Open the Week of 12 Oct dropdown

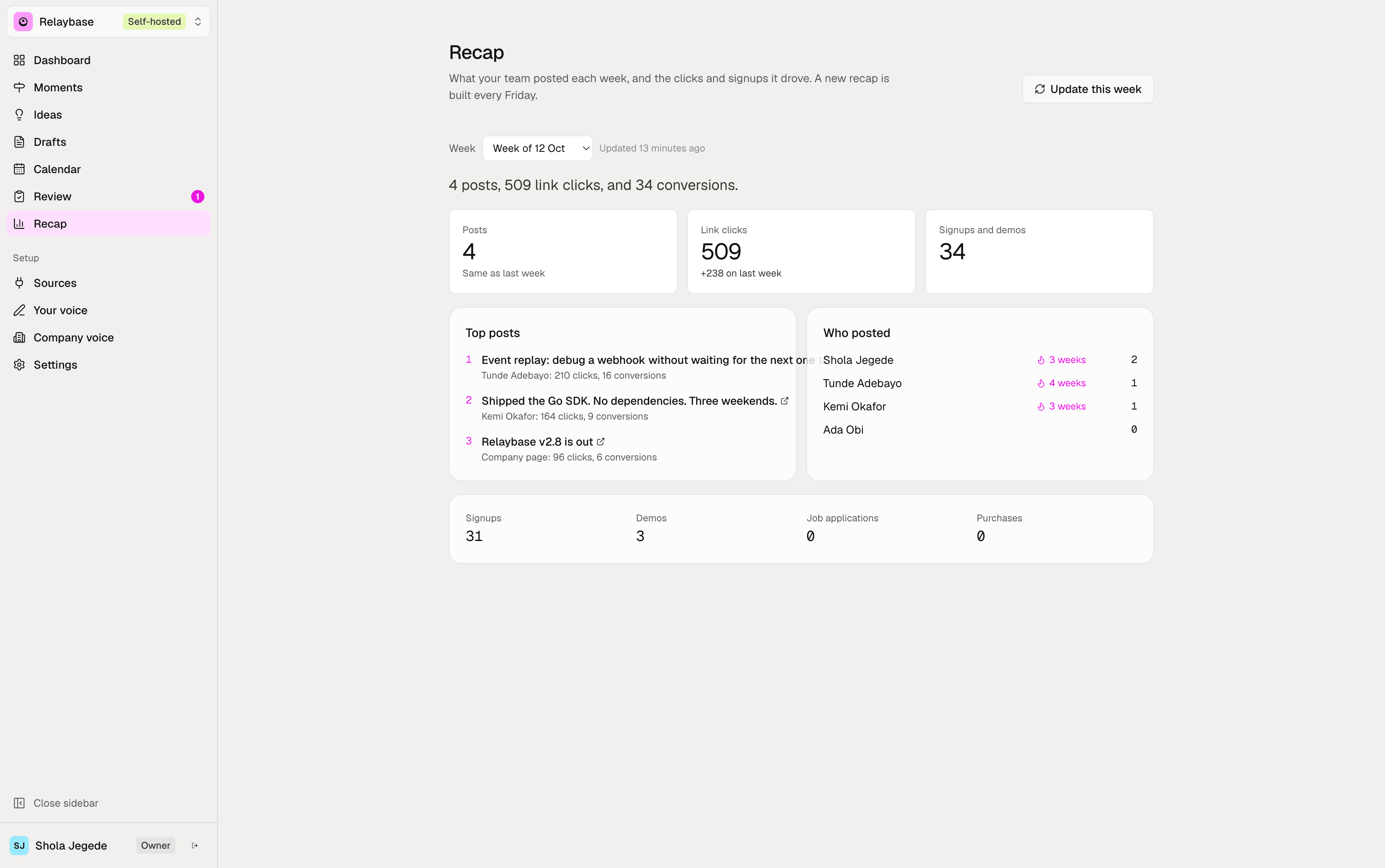point(537,148)
